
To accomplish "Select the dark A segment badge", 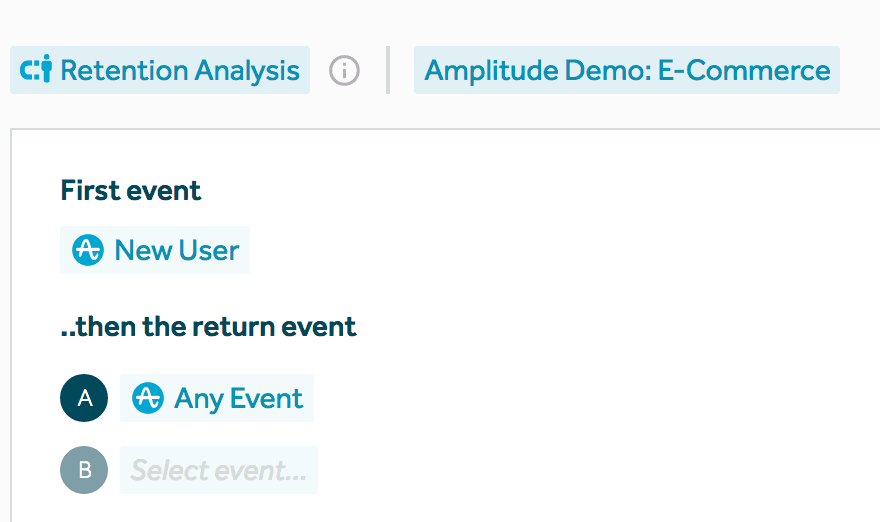I will point(84,398).
